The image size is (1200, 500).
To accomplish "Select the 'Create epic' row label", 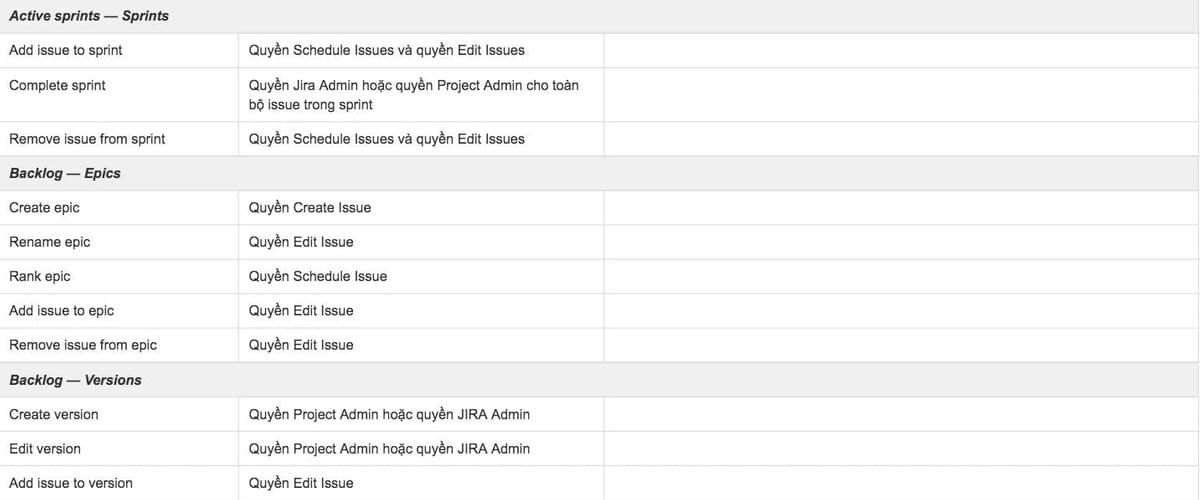I will [x=44, y=208].
